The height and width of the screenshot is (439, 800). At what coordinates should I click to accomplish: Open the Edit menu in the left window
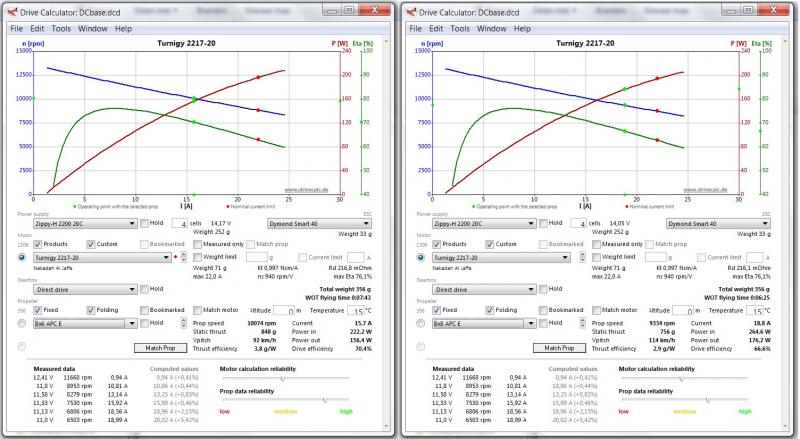pyautogui.click(x=37, y=29)
